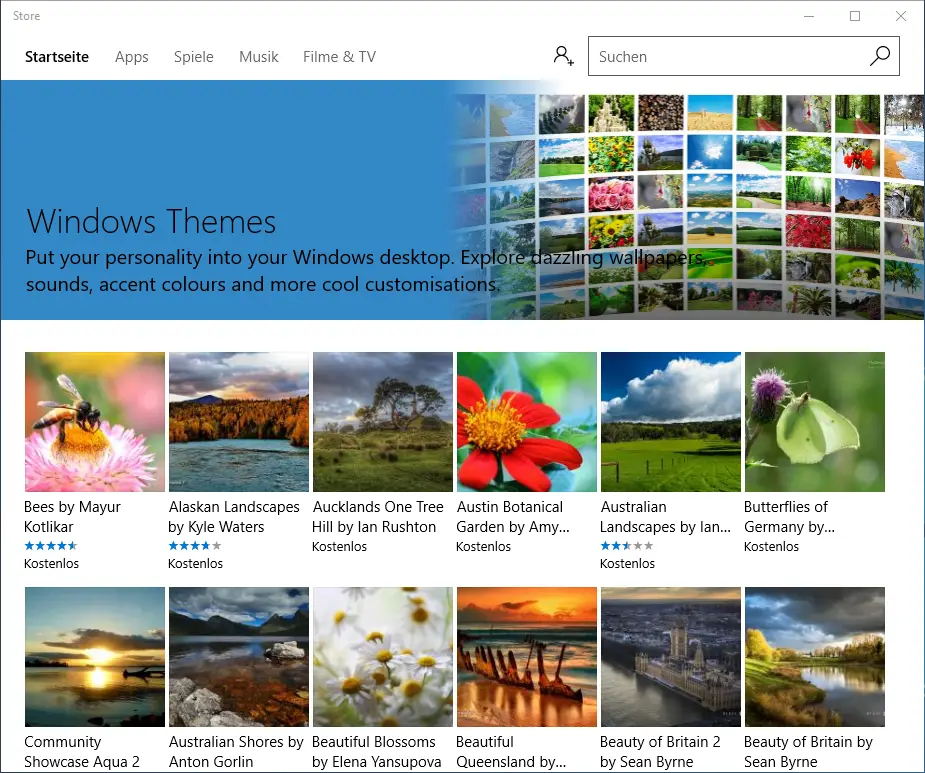
Task: Click 'Beautiful Blossoms by Elena Yansupova' title
Action: point(376,752)
